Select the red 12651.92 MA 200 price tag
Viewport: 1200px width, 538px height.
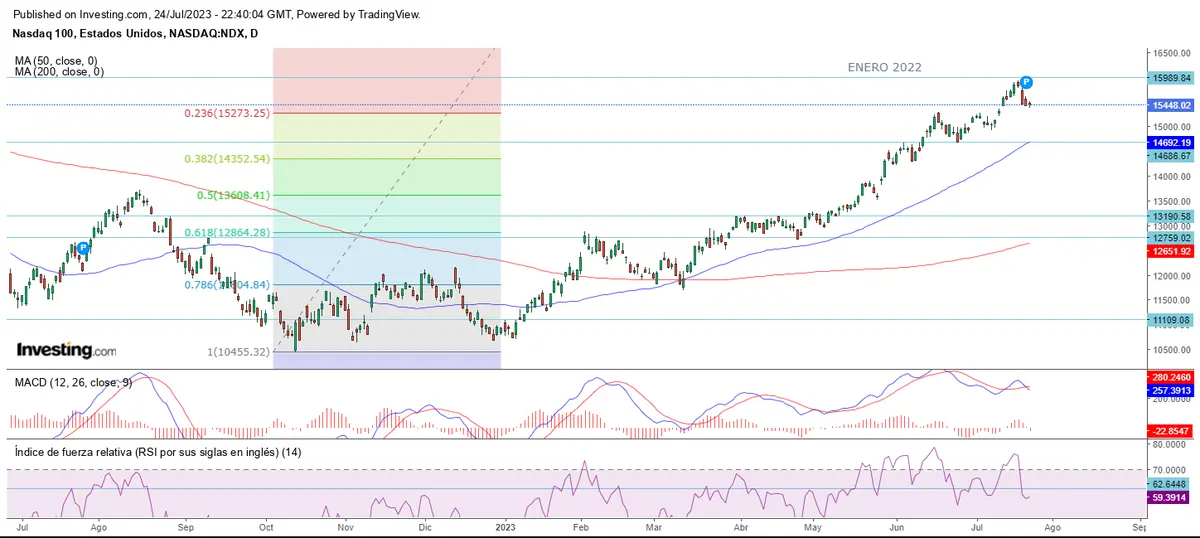tap(1172, 252)
